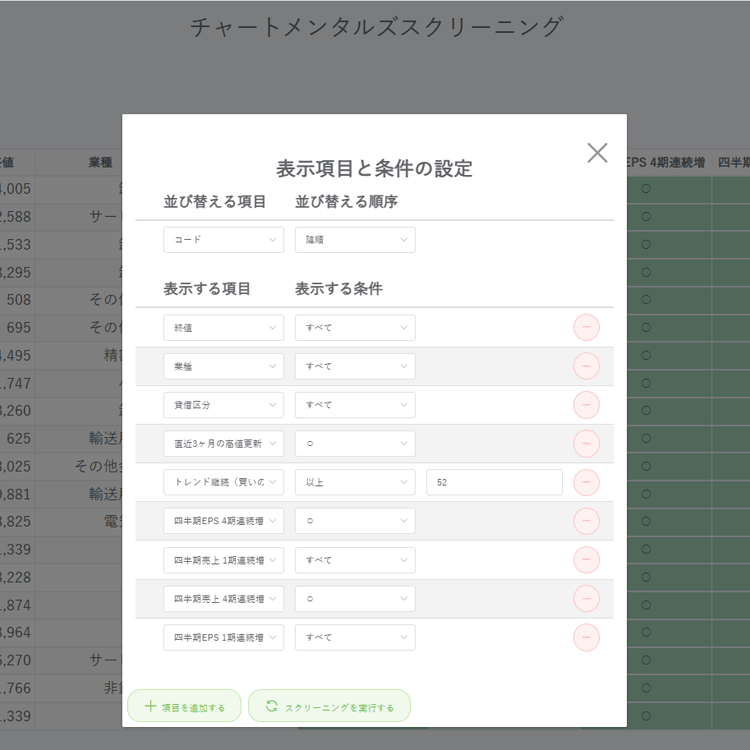Remove the 直近3ヶ月の高値更新 condition row
Screen dimensions: 750x750
(586, 444)
